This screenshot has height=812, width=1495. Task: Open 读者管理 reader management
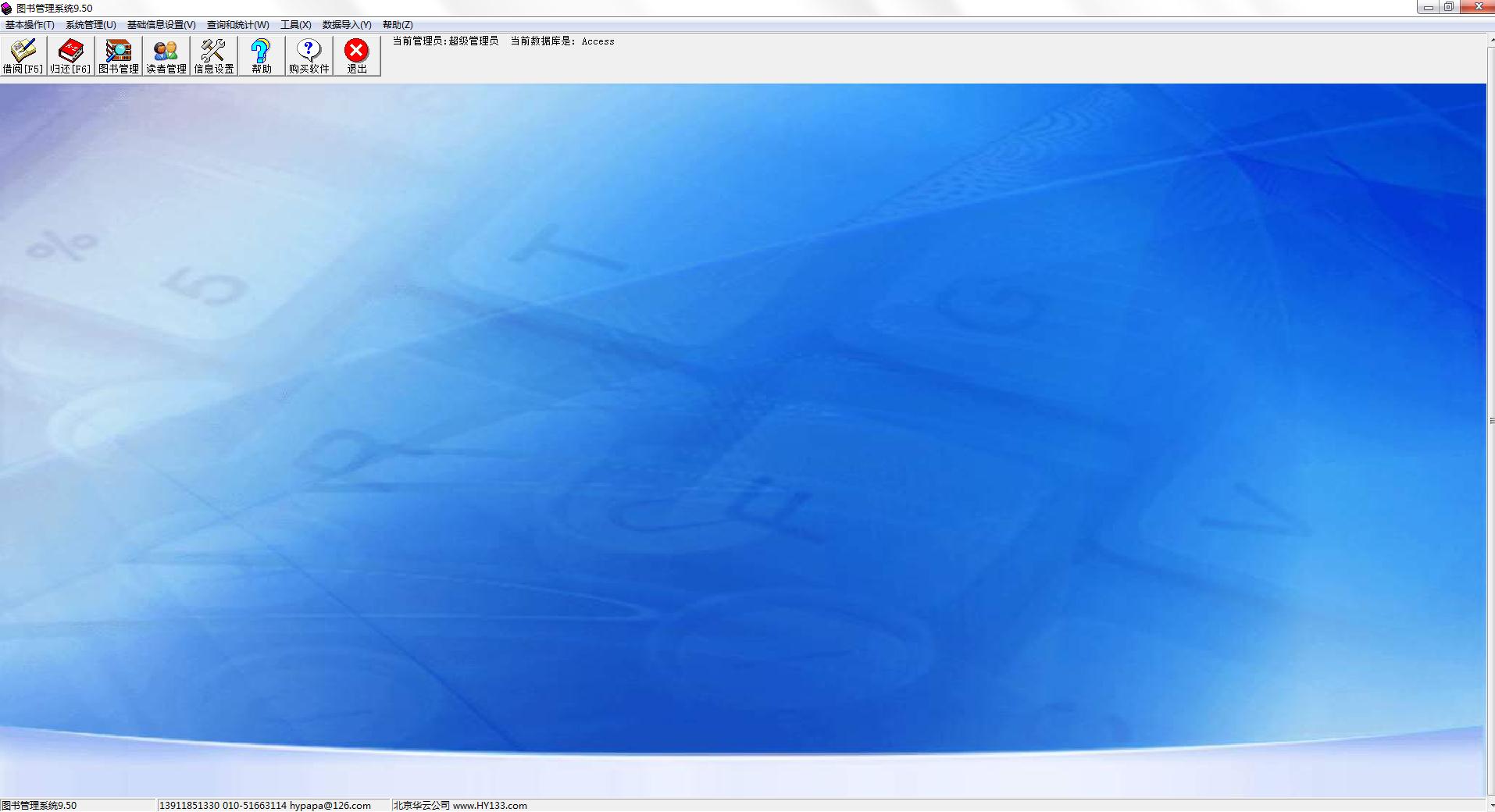166,56
